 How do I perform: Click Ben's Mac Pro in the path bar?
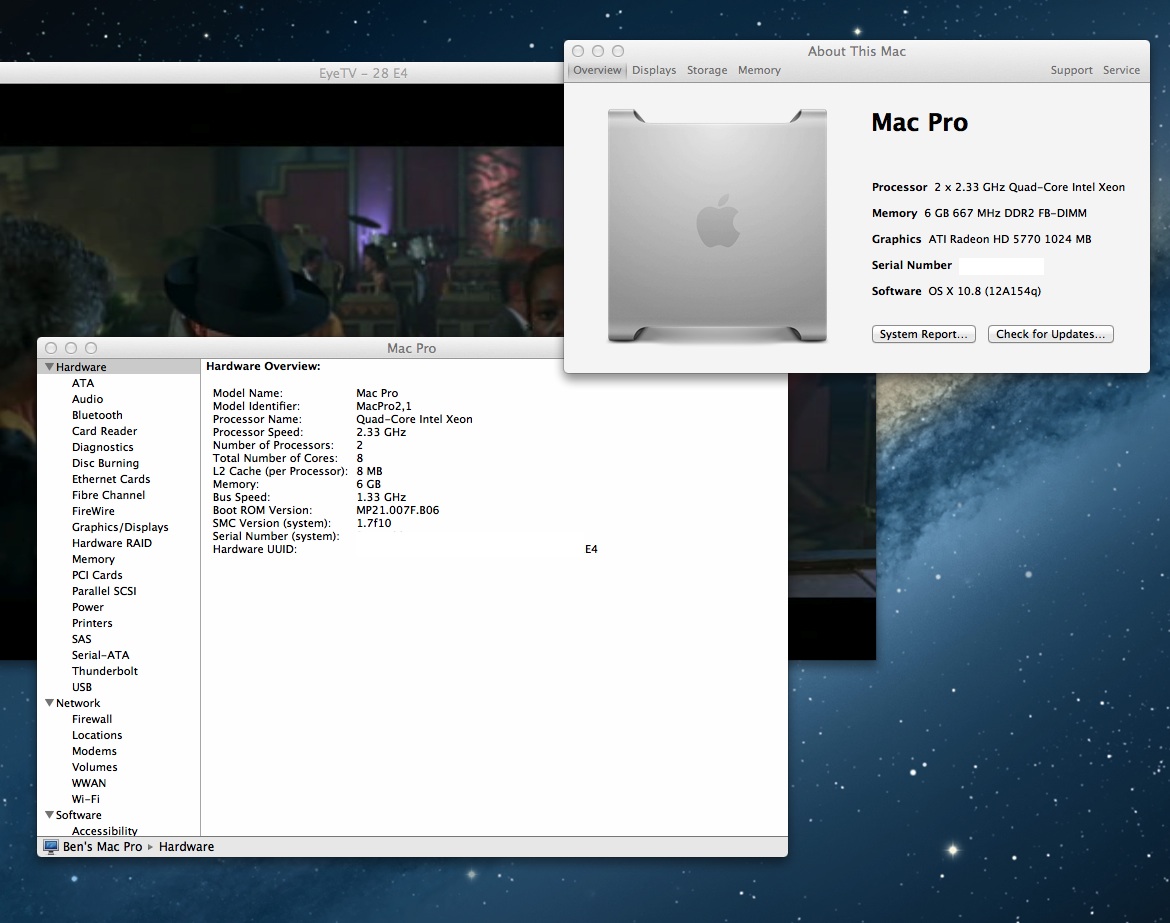[x=102, y=847]
